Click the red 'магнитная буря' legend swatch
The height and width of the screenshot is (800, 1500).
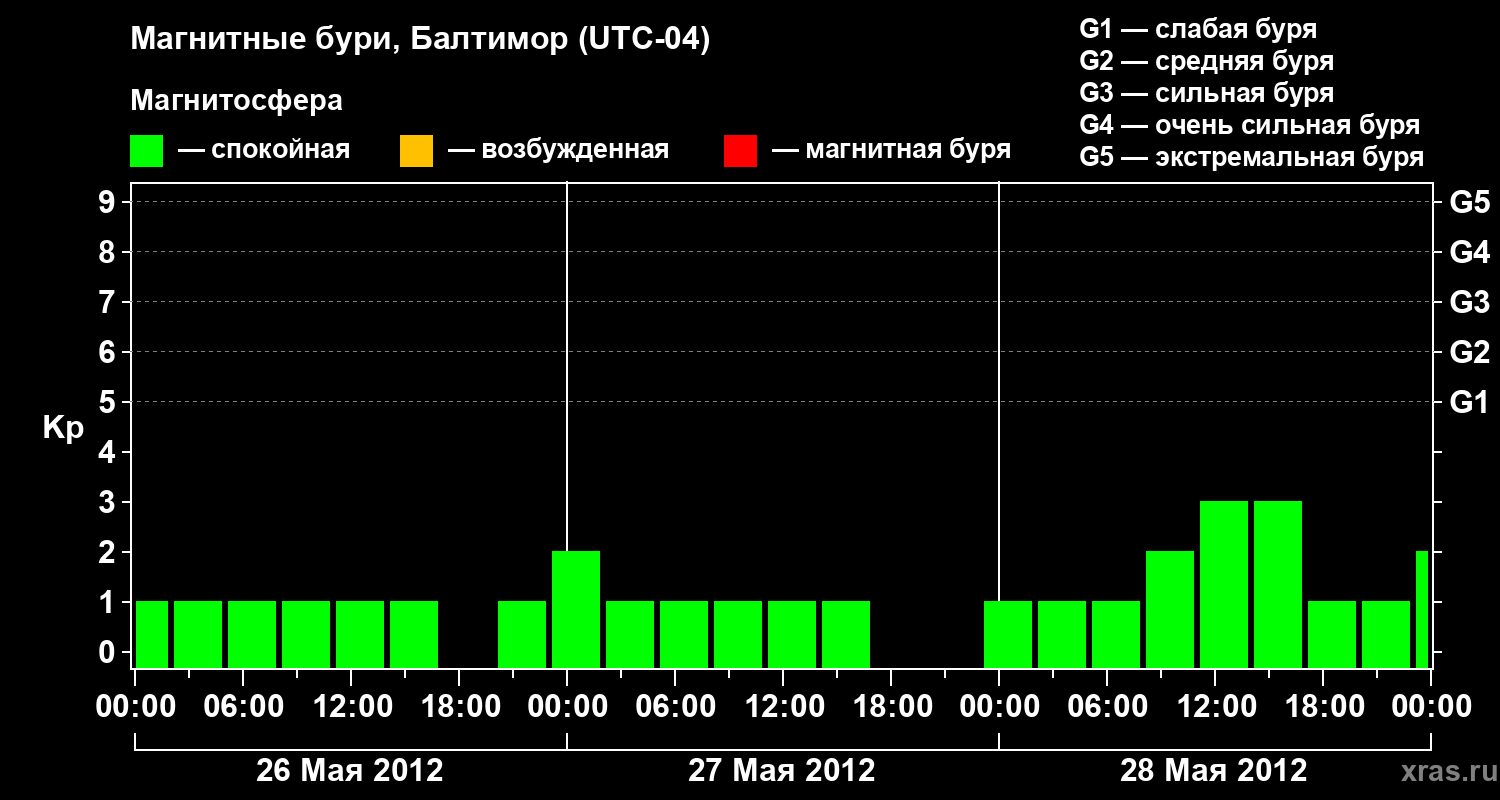(x=740, y=151)
